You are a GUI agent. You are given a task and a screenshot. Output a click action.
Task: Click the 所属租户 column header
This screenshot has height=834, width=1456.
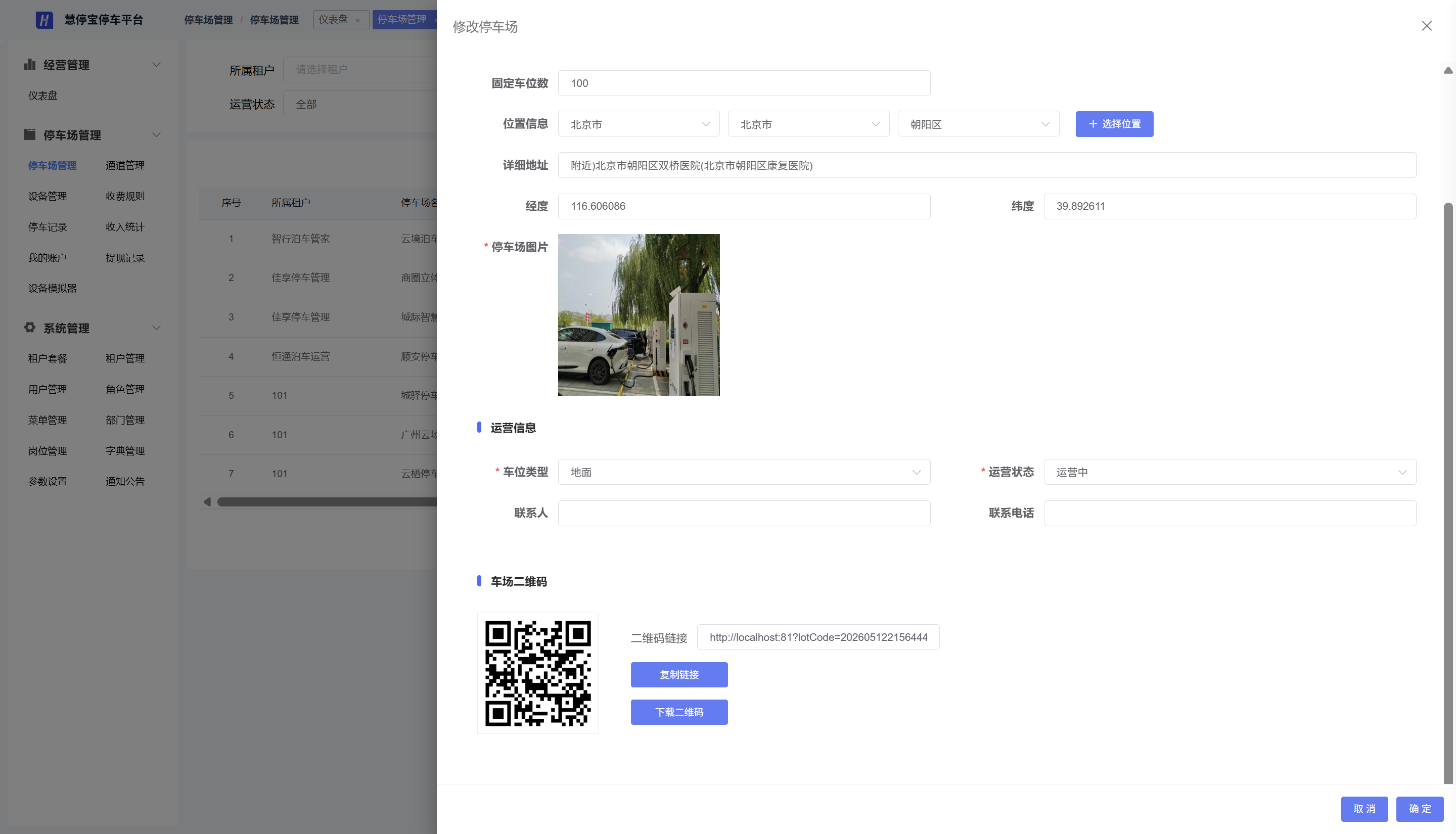click(290, 203)
